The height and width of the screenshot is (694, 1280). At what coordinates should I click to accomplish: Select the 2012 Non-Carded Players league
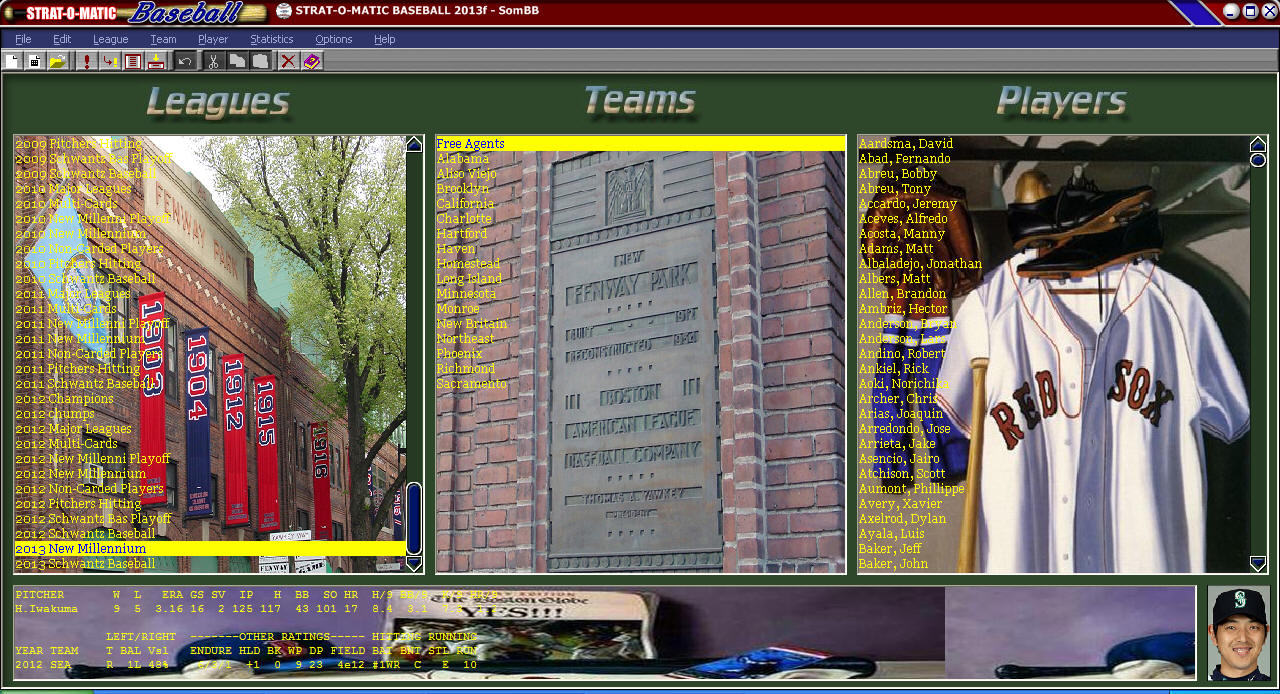click(89, 489)
